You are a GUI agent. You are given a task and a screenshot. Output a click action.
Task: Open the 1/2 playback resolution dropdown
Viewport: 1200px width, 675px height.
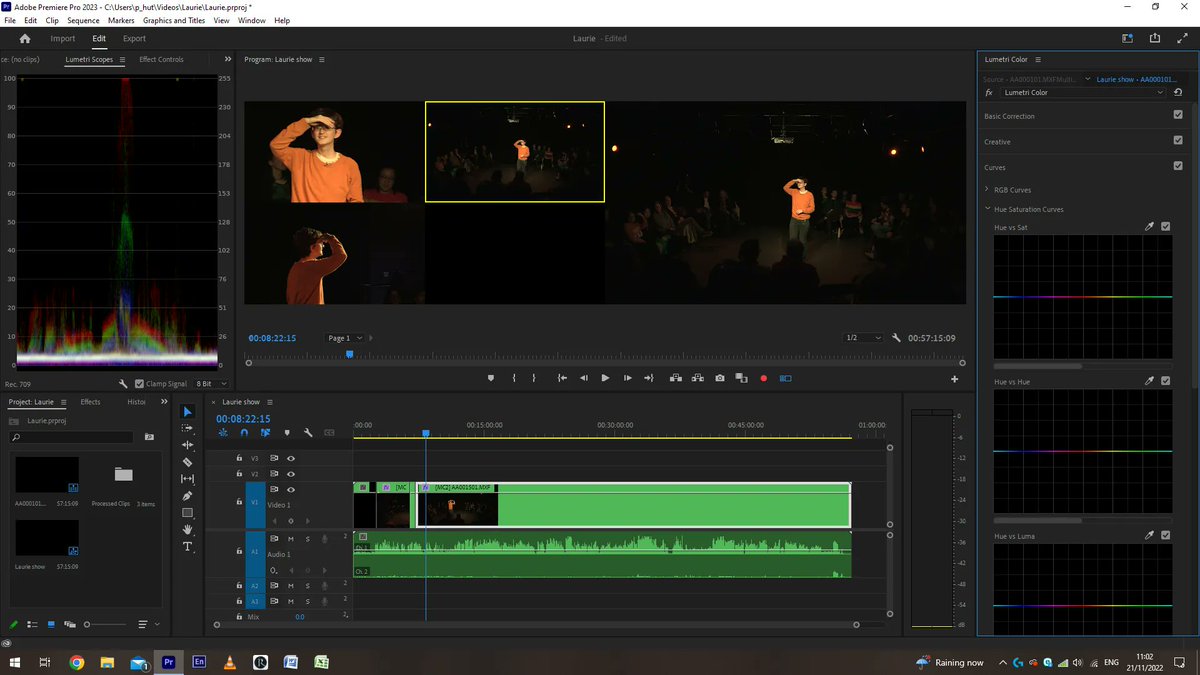(x=864, y=338)
